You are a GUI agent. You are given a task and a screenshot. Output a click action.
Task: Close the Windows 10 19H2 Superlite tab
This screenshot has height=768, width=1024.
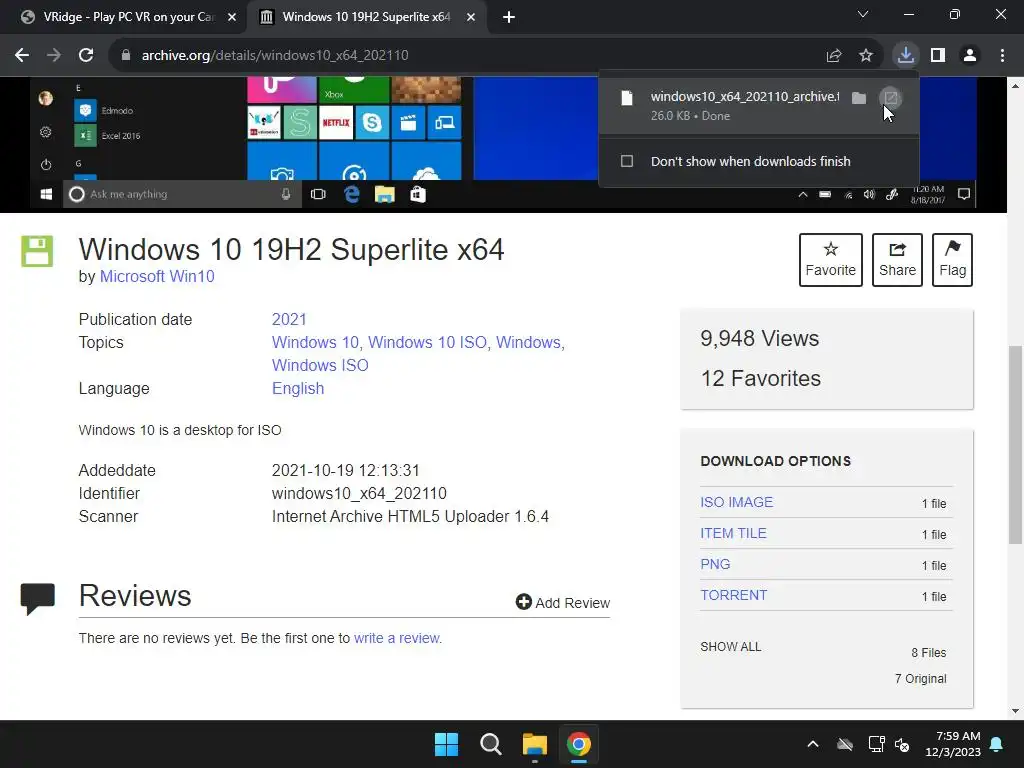pyautogui.click(x=471, y=17)
